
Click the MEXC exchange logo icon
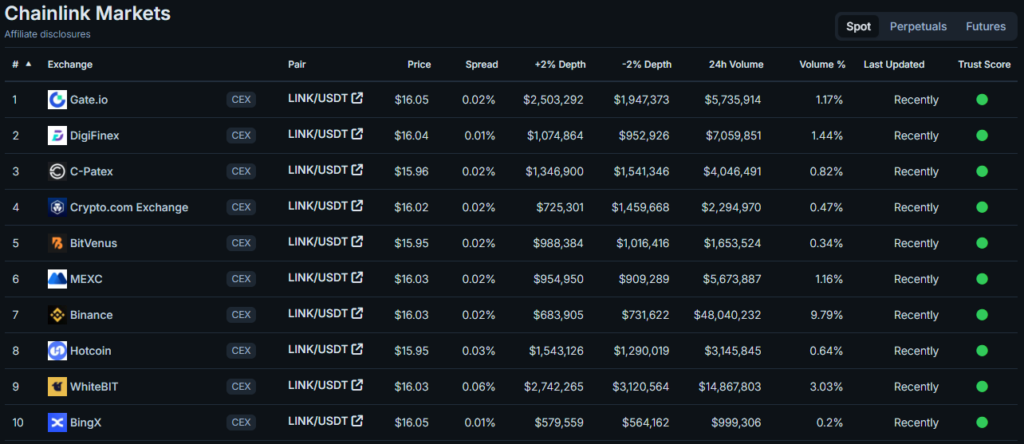click(x=57, y=279)
